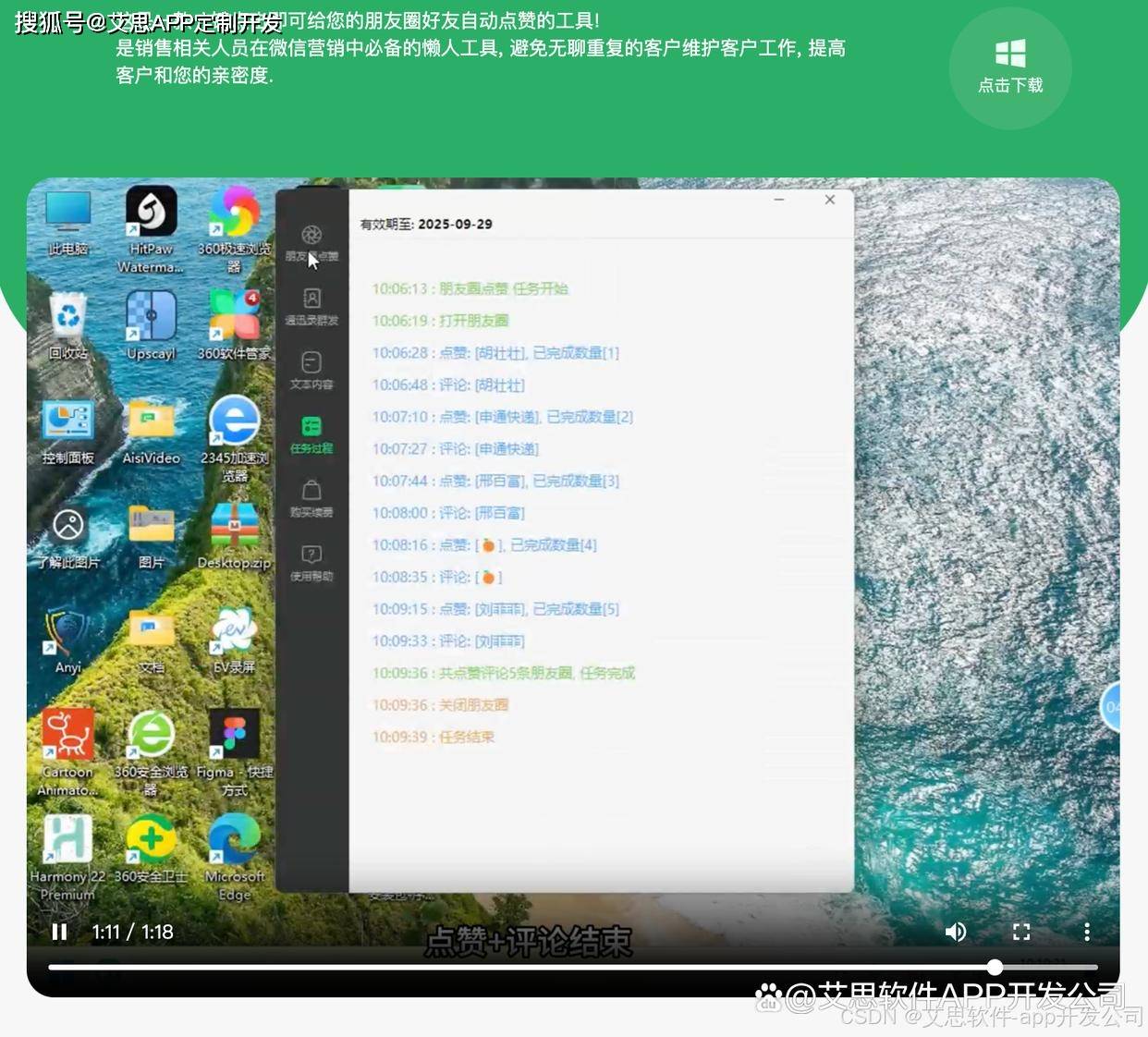Open the 朋友圈点赞 sidebar tab
This screenshot has height=1037, width=1148.
click(311, 242)
